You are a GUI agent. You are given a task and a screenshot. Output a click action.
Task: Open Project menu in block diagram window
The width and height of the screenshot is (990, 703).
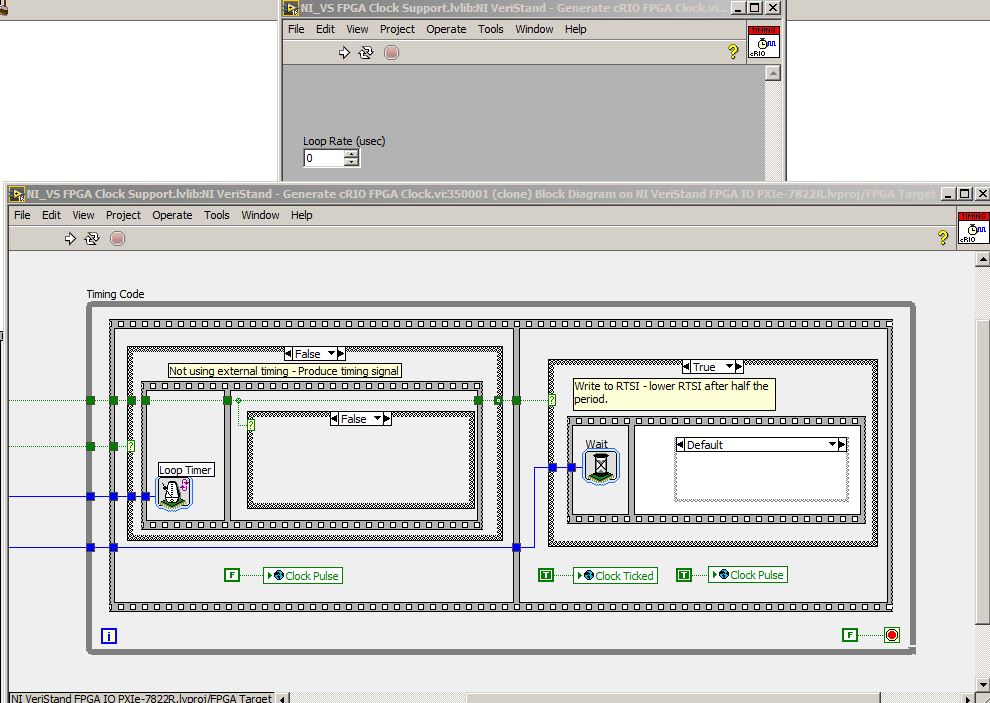click(x=123, y=215)
